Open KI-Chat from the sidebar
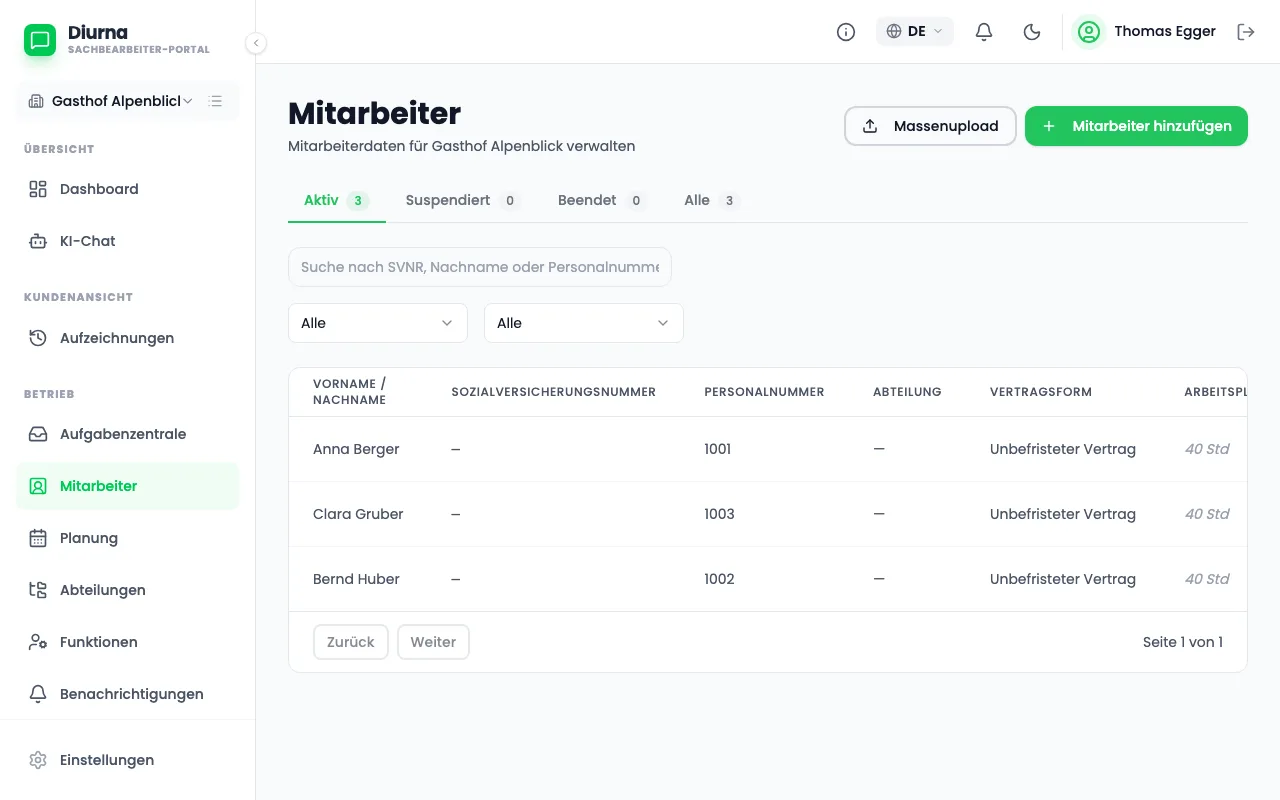 [x=128, y=241]
